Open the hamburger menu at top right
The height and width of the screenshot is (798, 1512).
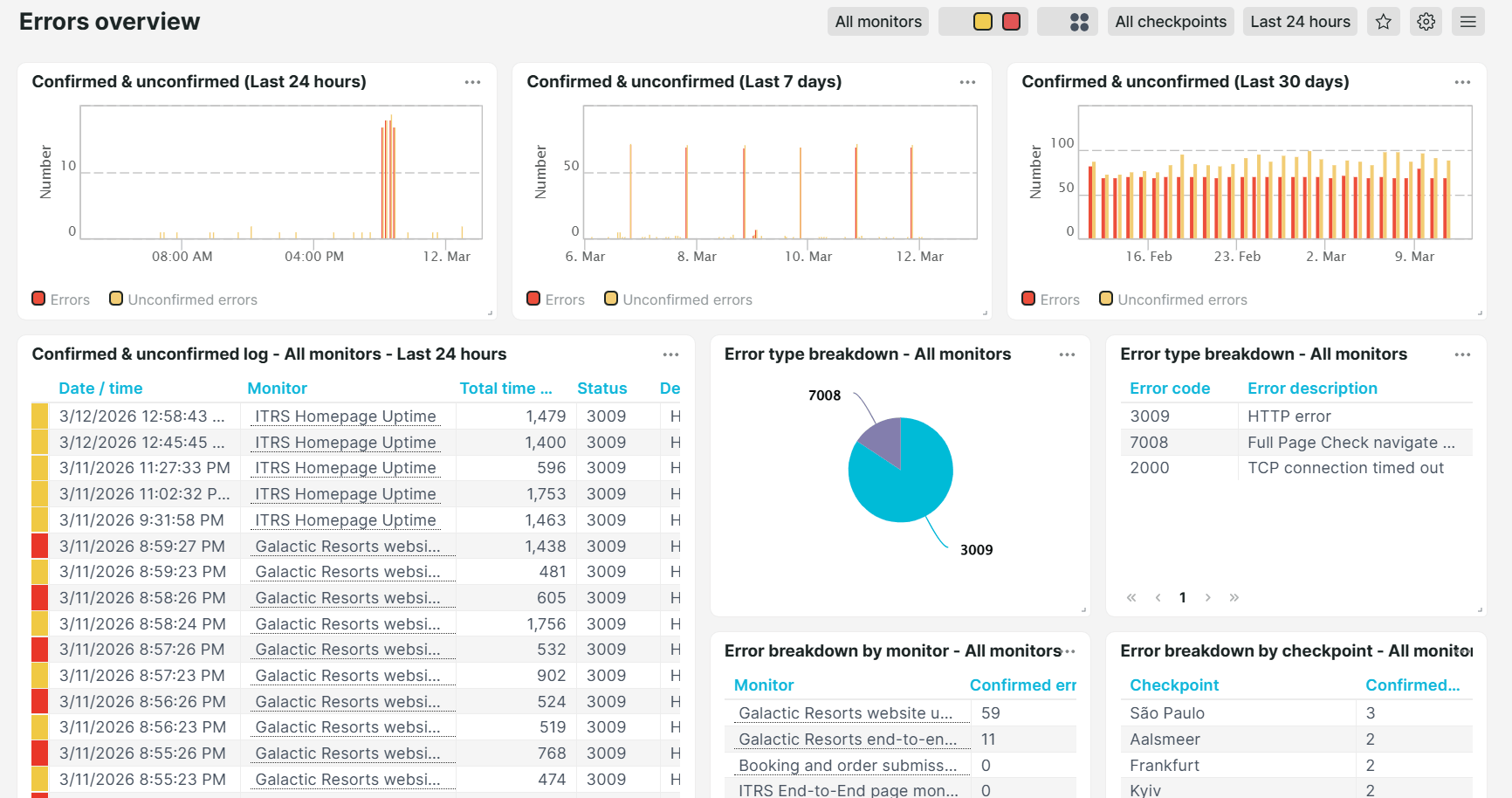tap(1468, 21)
